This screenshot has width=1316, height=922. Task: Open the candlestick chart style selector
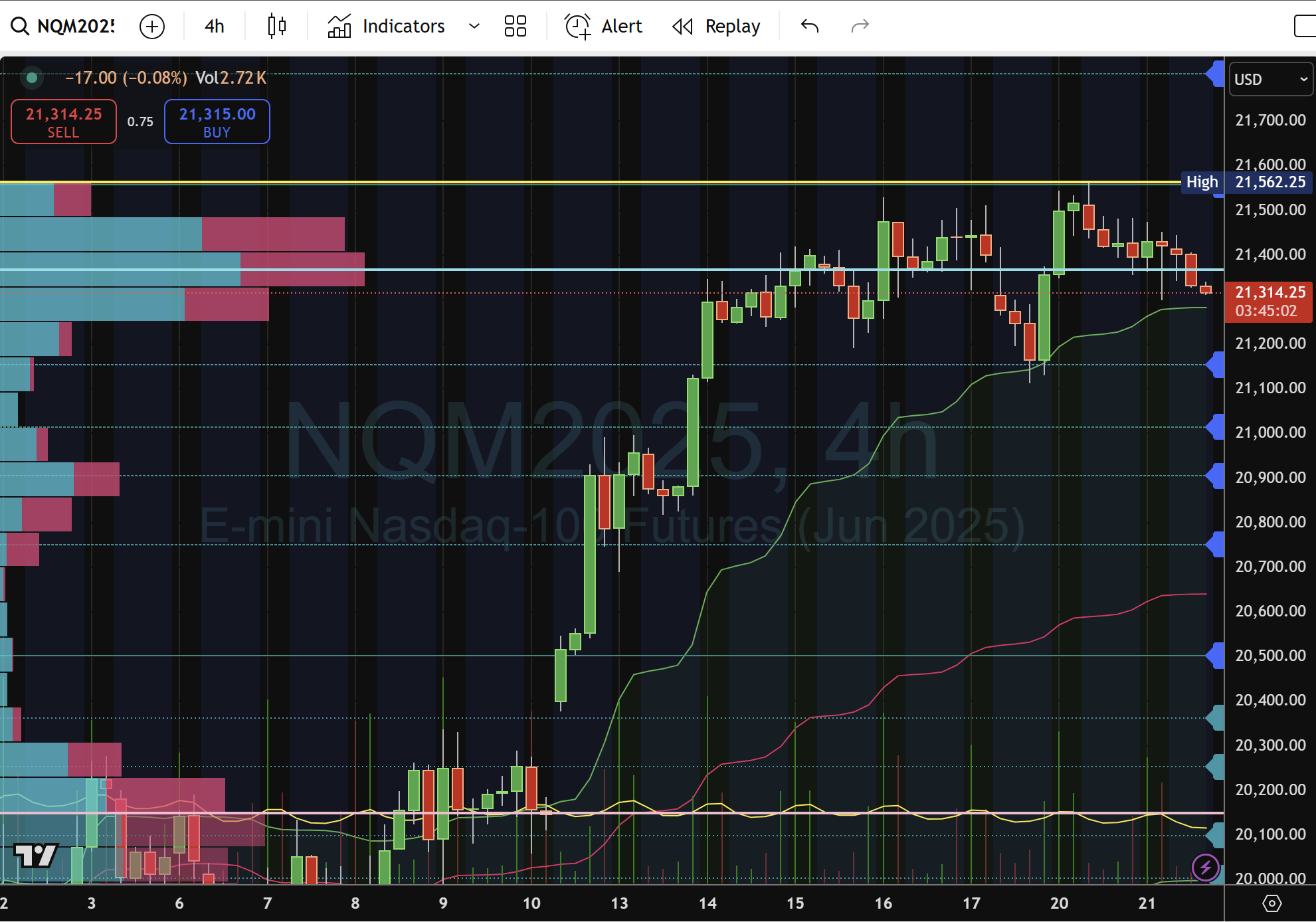pos(276,27)
